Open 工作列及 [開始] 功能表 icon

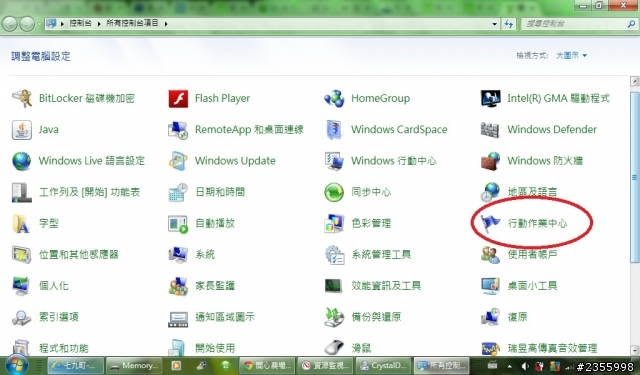[22, 192]
